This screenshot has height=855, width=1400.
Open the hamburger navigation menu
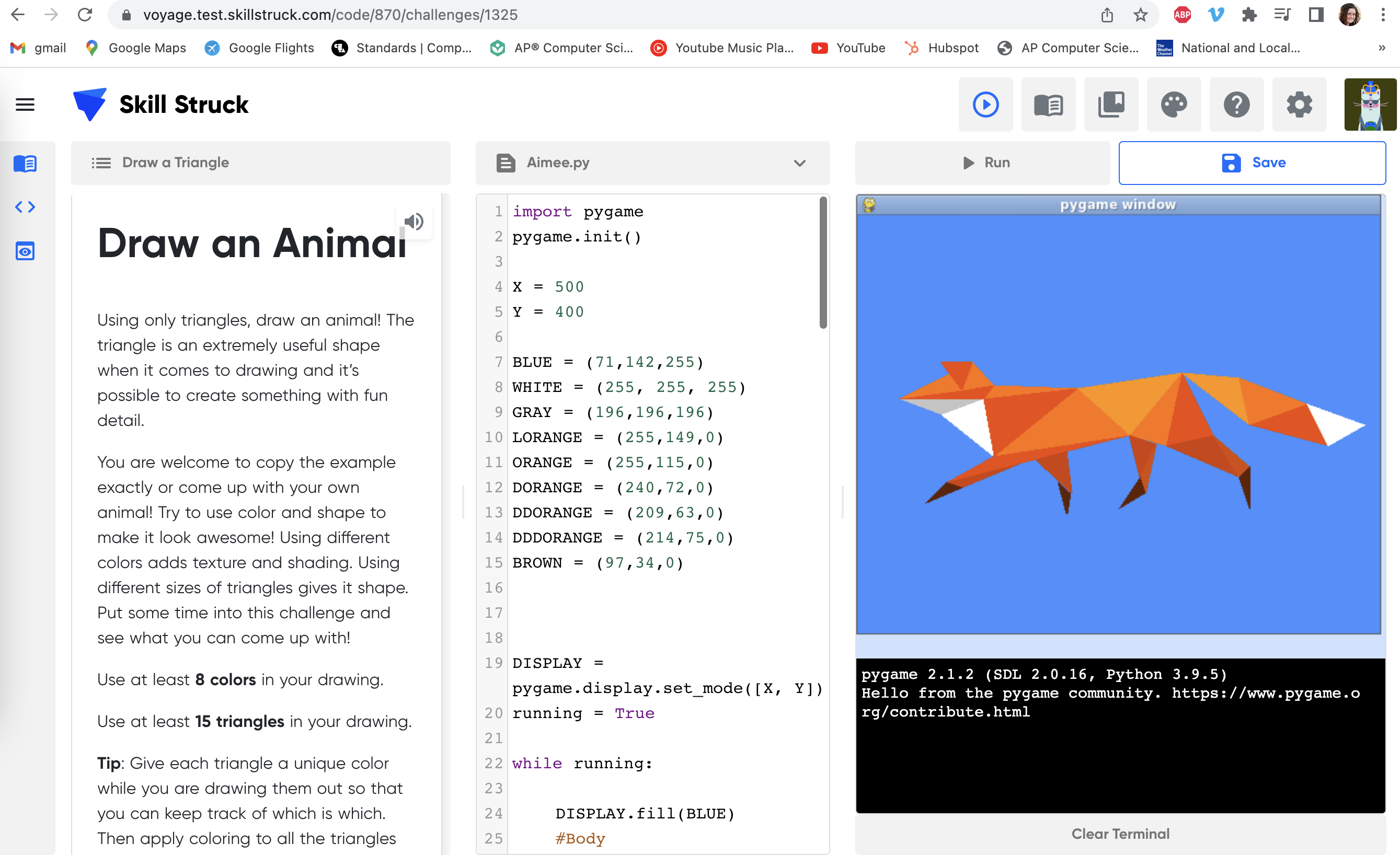[25, 105]
